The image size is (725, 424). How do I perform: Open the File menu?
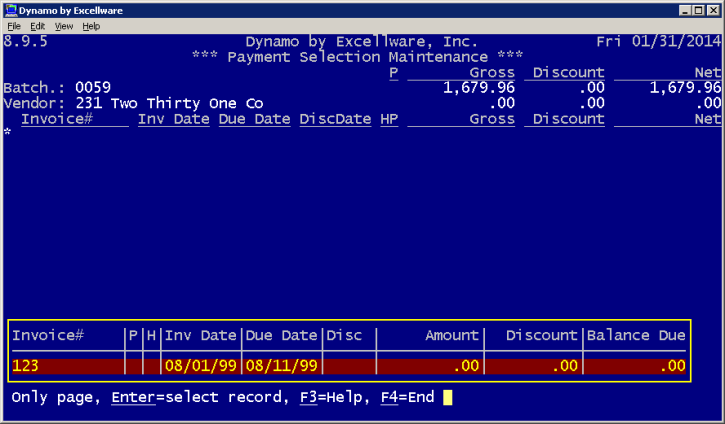[x=14, y=26]
